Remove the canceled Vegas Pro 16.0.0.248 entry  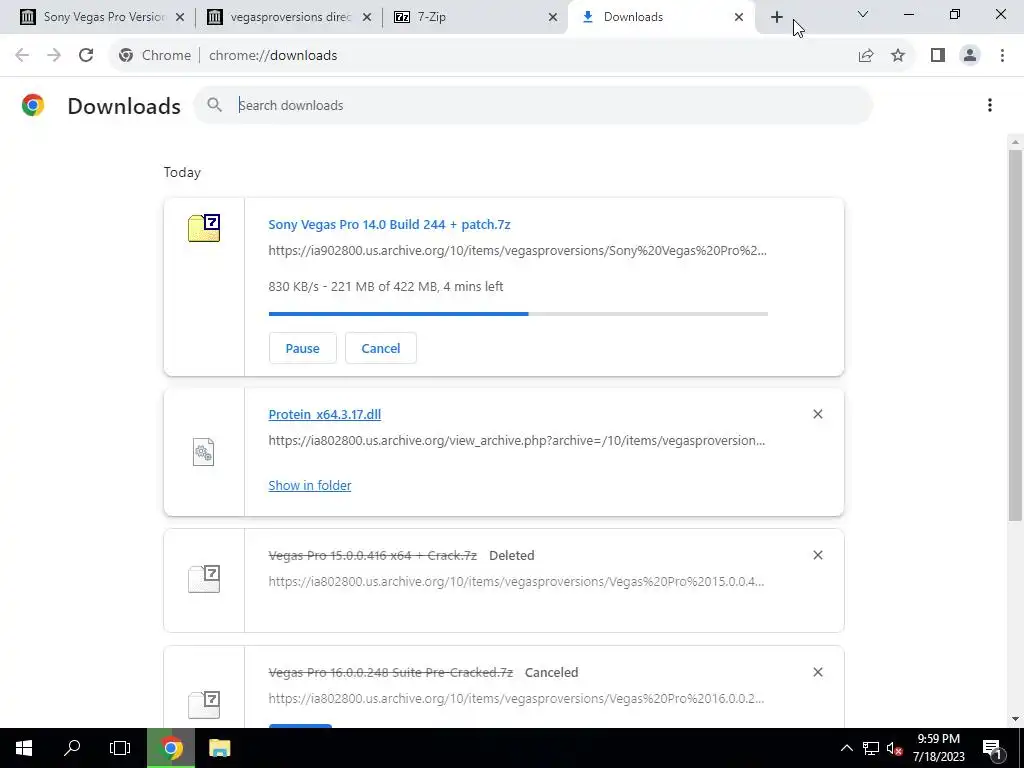click(818, 672)
